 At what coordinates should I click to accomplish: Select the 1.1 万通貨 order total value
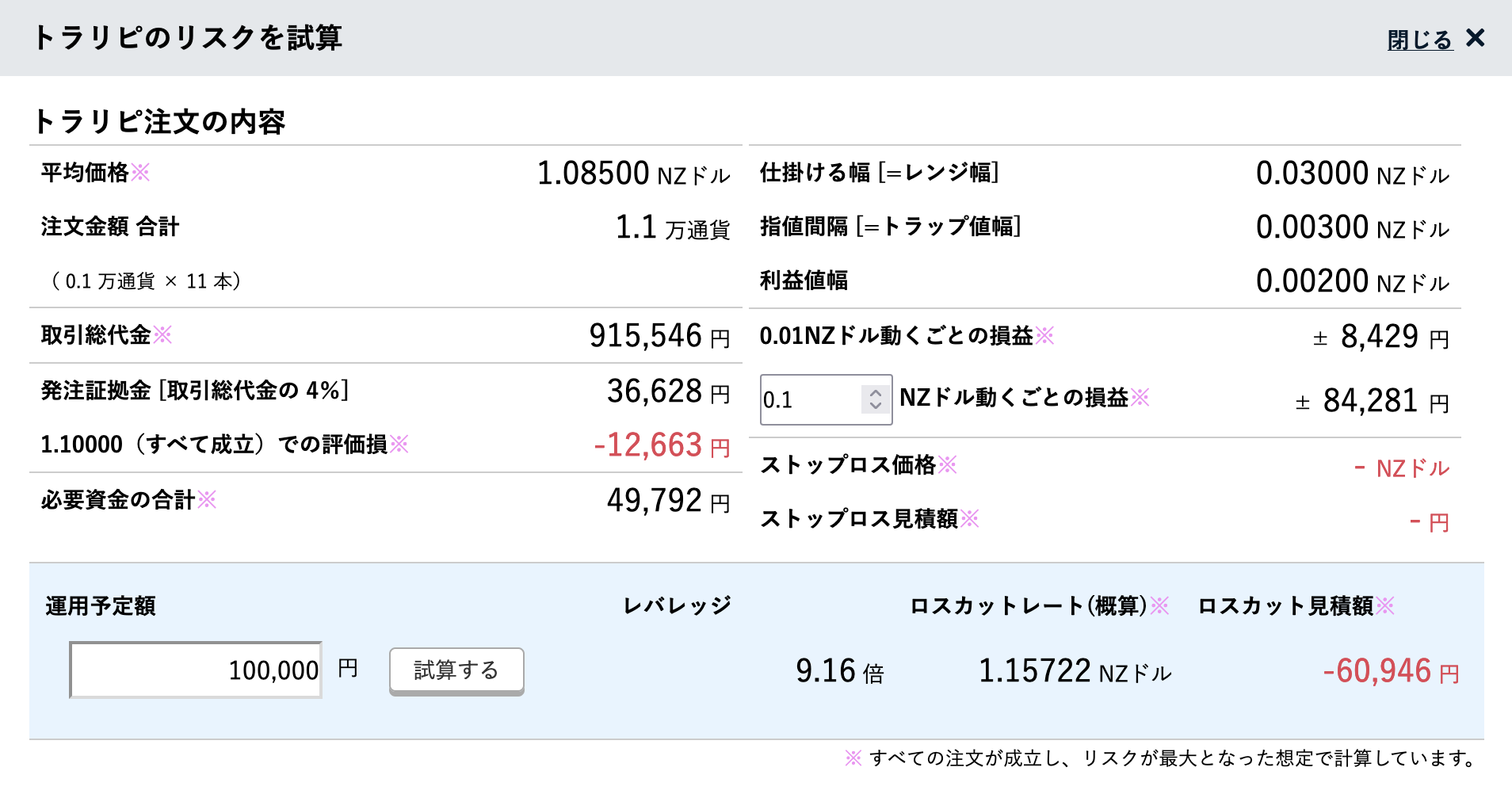click(x=673, y=227)
